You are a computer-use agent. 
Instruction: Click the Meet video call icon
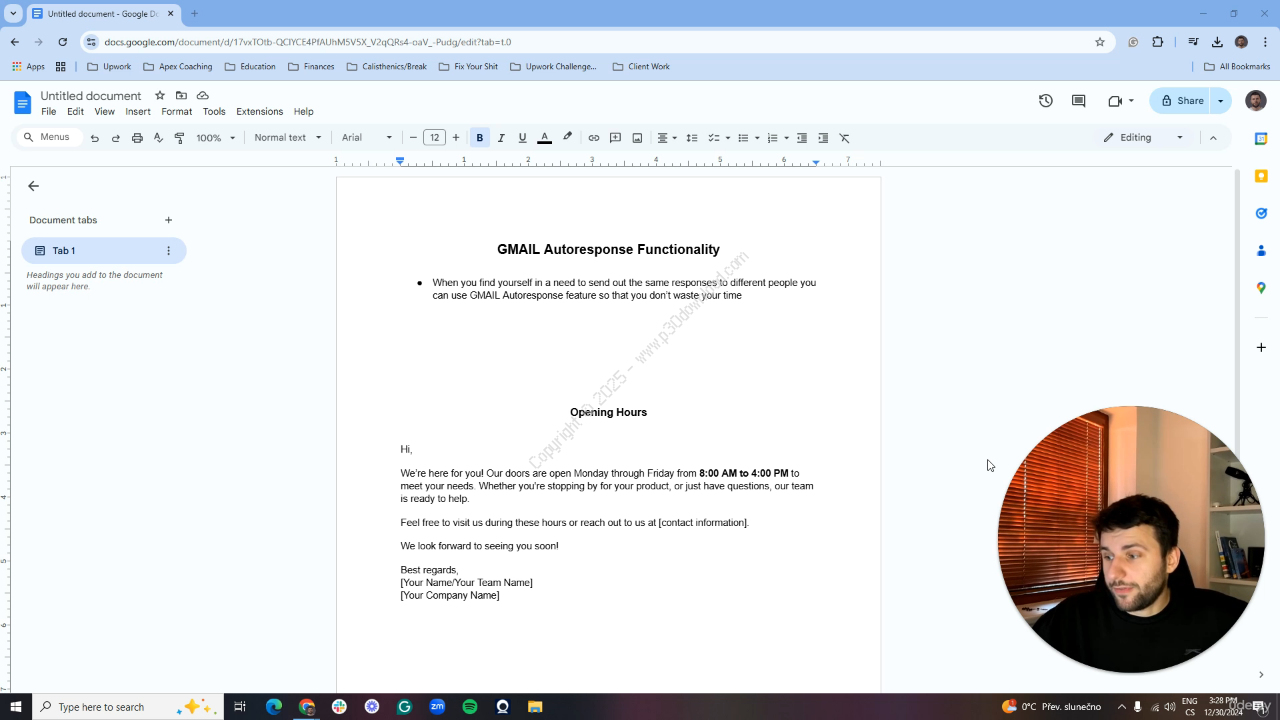pos(1116,101)
